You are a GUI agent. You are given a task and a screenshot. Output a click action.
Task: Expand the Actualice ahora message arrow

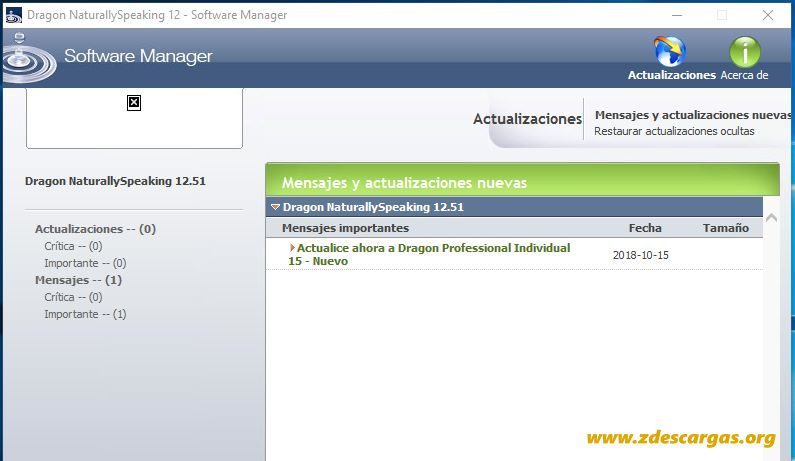coord(292,247)
